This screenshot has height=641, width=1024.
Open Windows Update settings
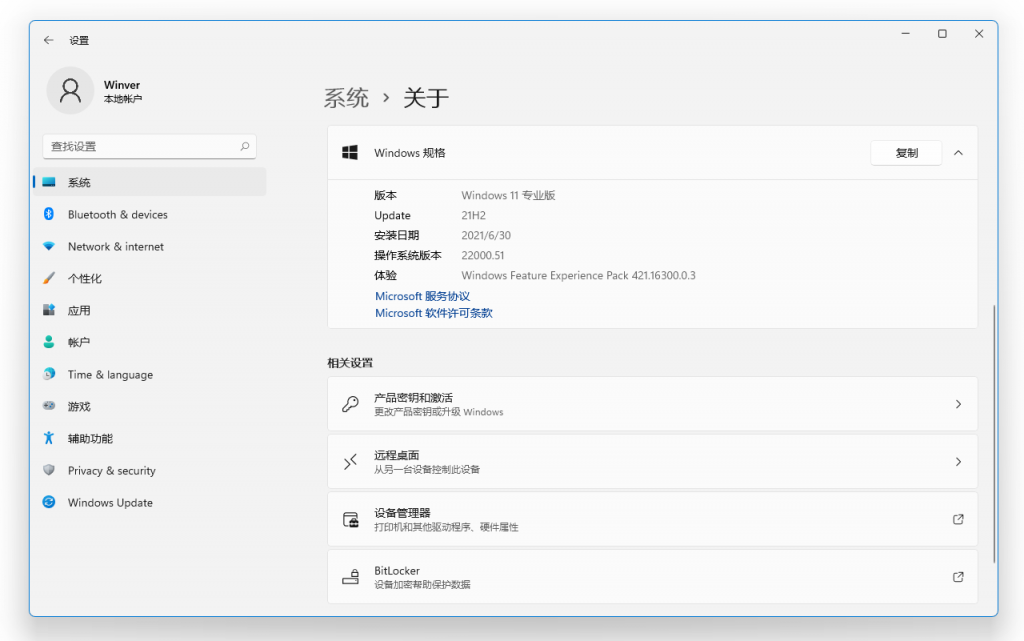pyautogui.click(x=150, y=502)
